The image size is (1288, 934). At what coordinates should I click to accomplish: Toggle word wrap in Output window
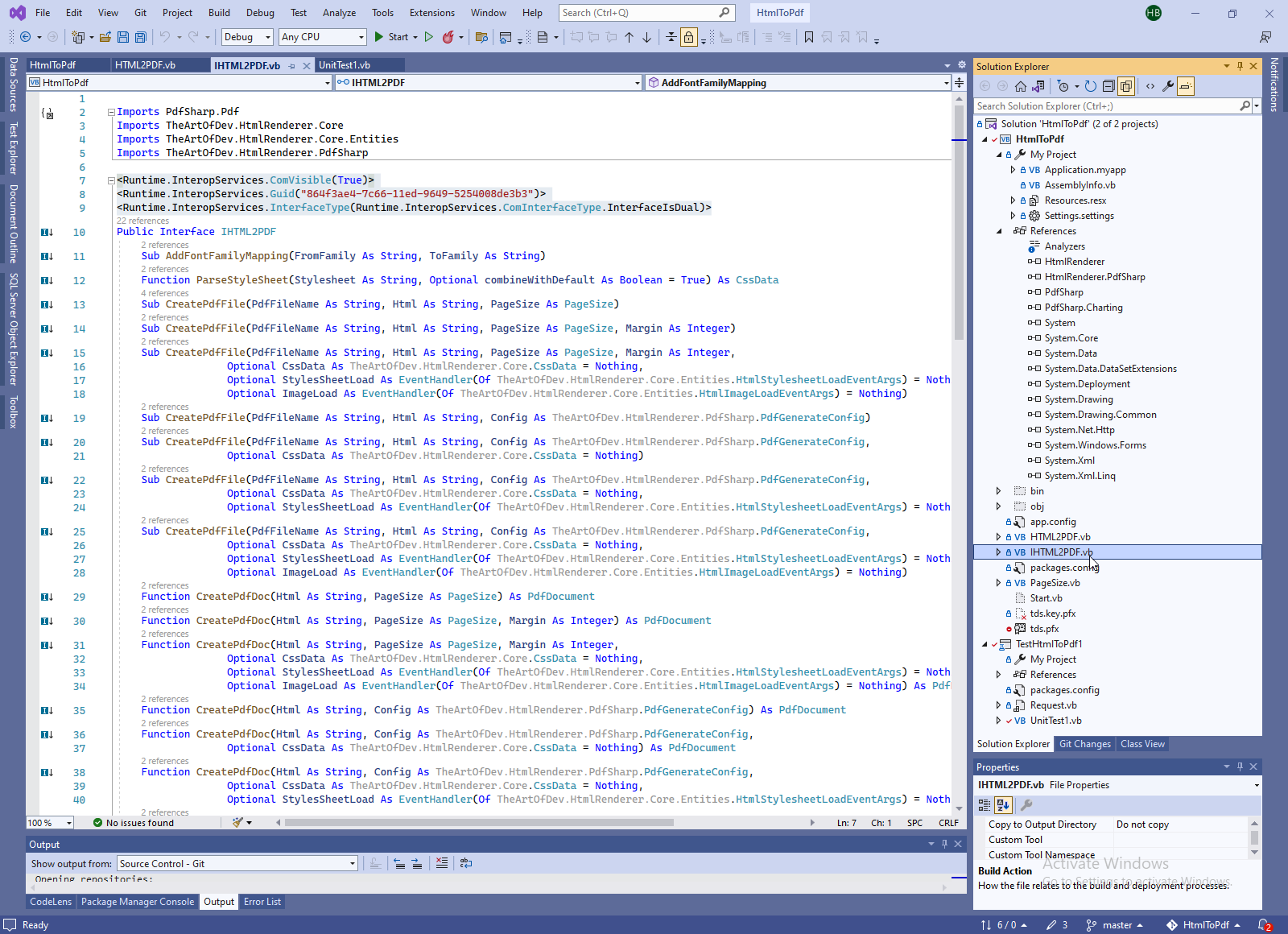click(466, 863)
